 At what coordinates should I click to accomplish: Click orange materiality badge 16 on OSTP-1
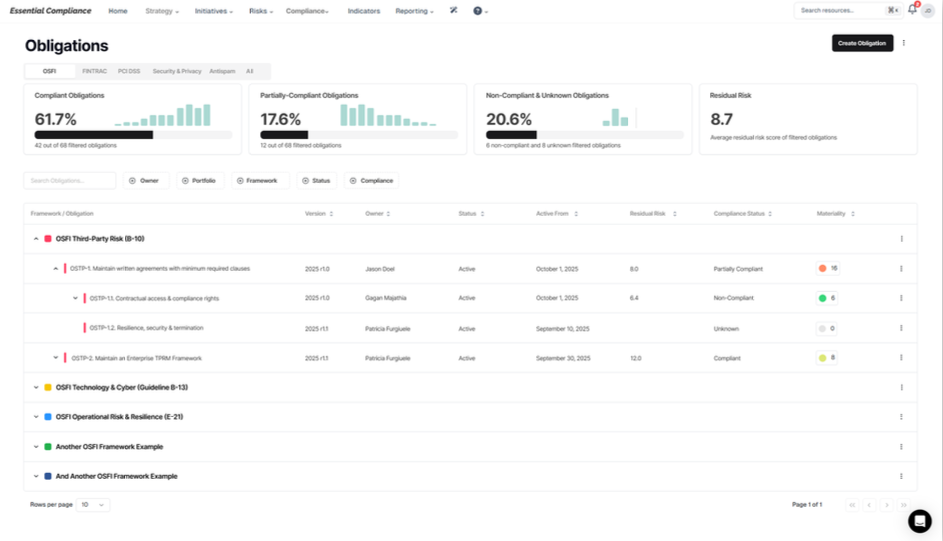click(828, 268)
